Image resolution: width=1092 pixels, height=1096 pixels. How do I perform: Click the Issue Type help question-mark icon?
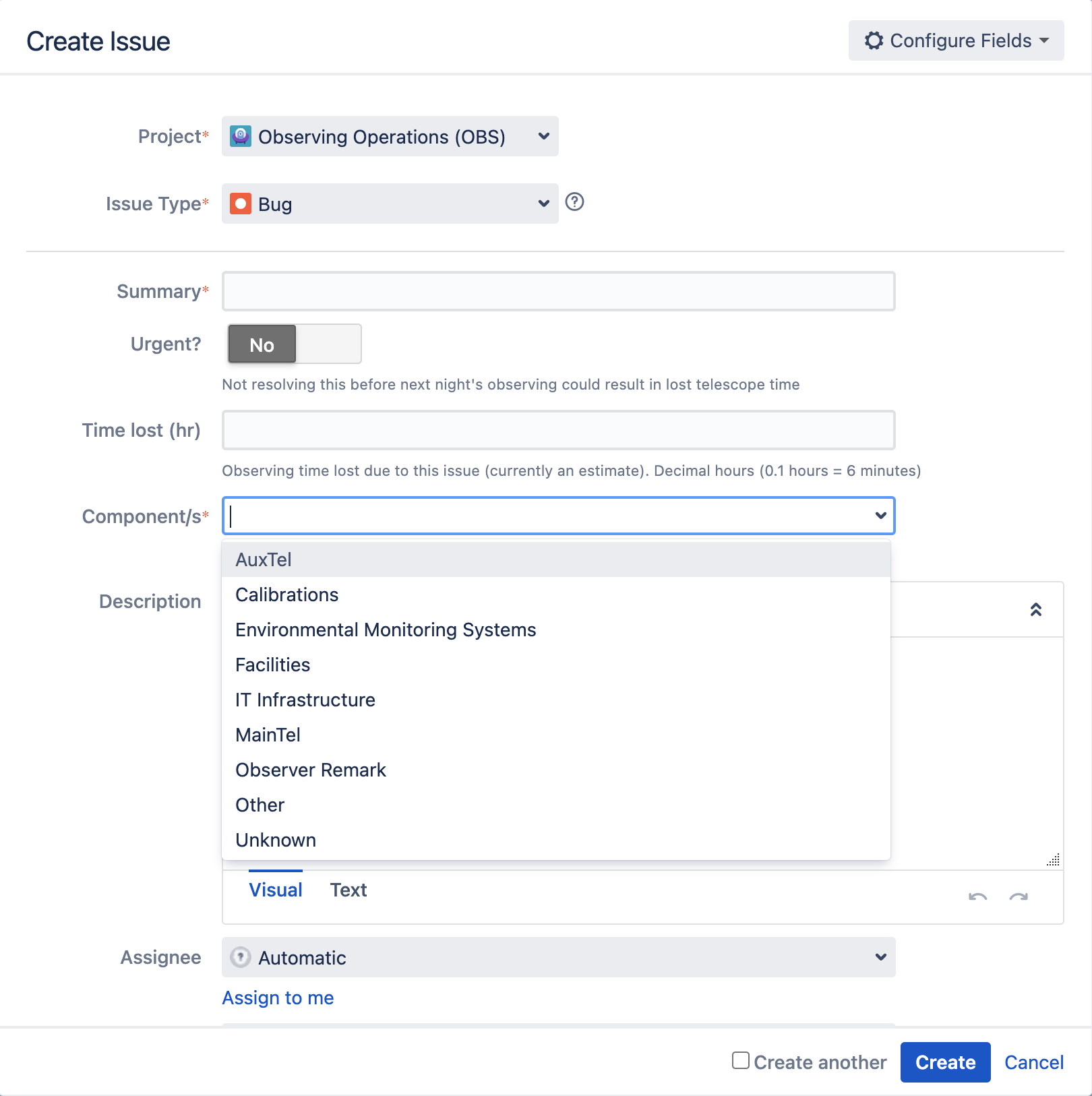click(574, 202)
